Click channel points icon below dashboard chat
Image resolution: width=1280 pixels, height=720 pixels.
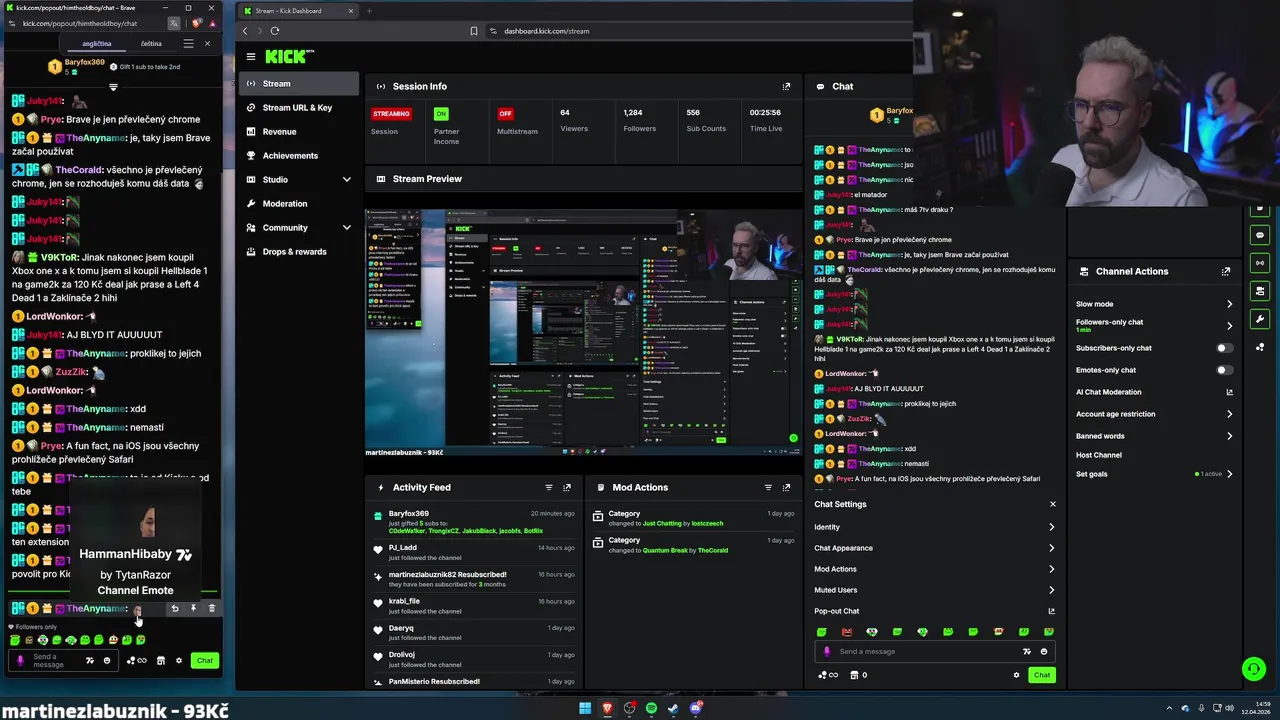[828, 675]
